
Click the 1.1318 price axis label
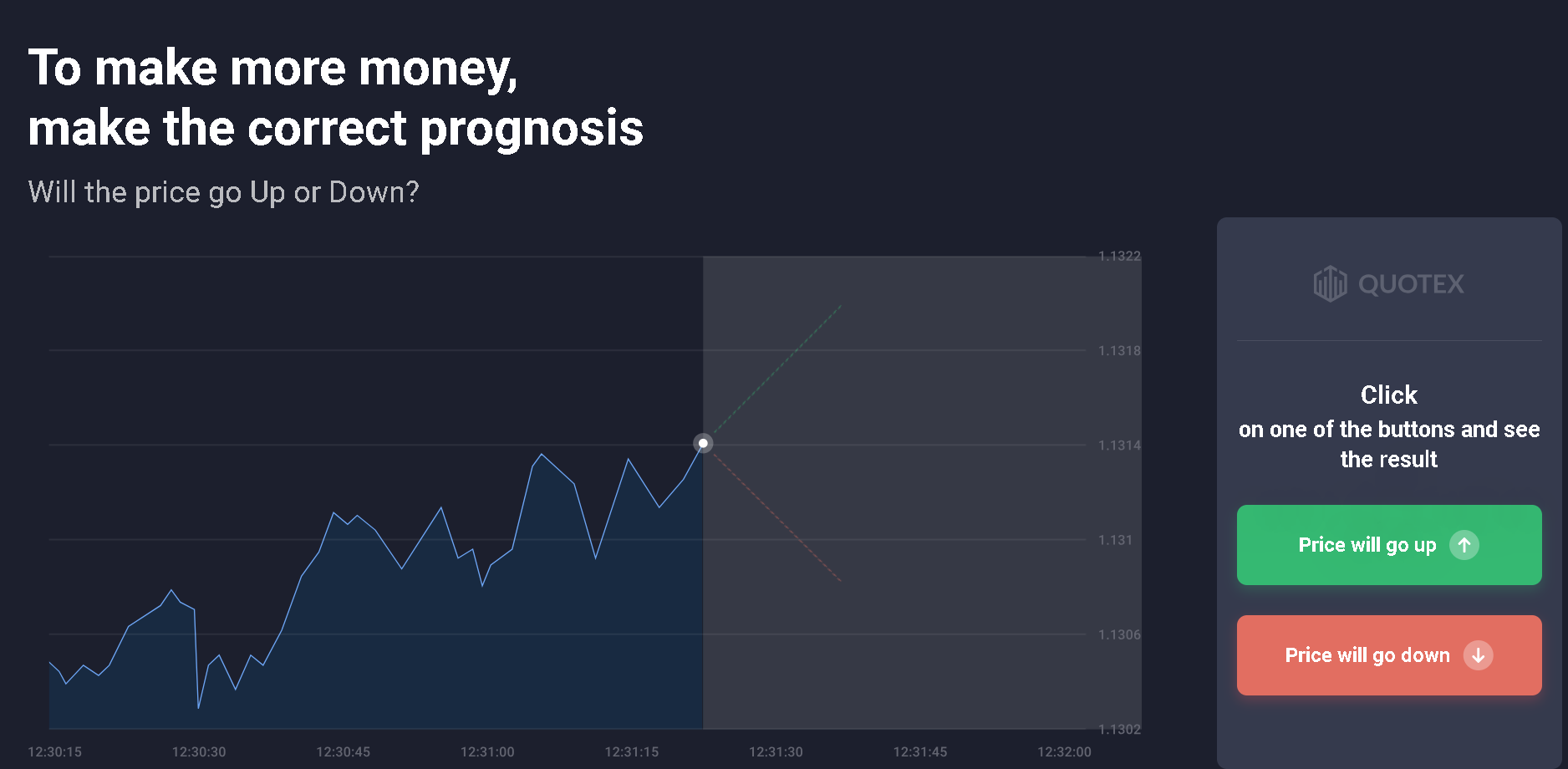coord(1119,350)
